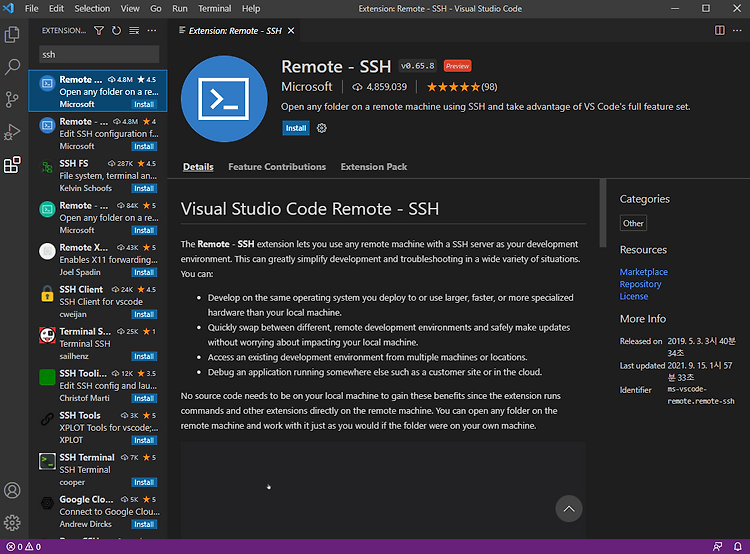Select the 84K downloads Remote extension row
The image size is (750, 554).
coord(98,218)
